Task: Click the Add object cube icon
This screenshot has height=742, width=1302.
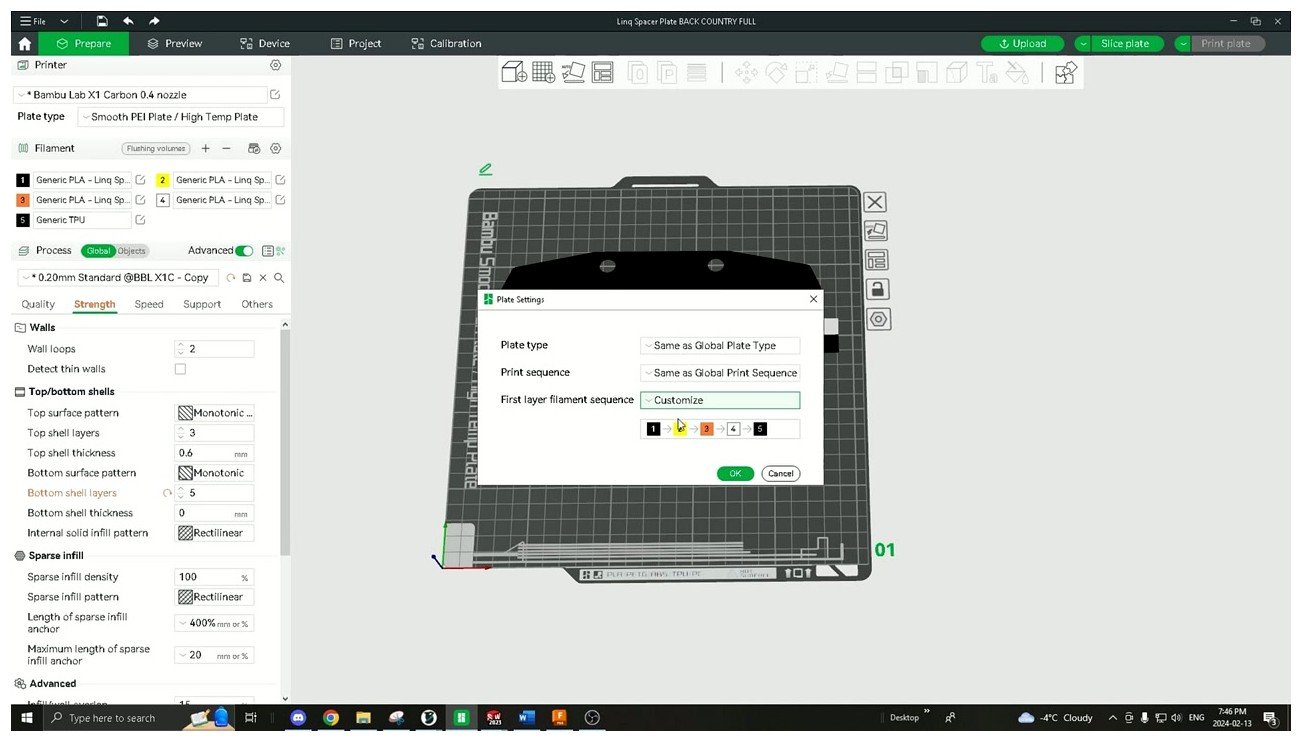Action: click(514, 72)
